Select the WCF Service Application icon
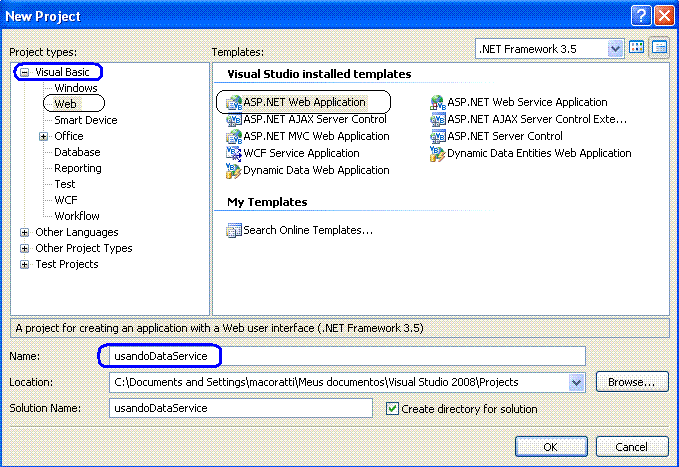This screenshot has height=467, width=679. pos(234,153)
